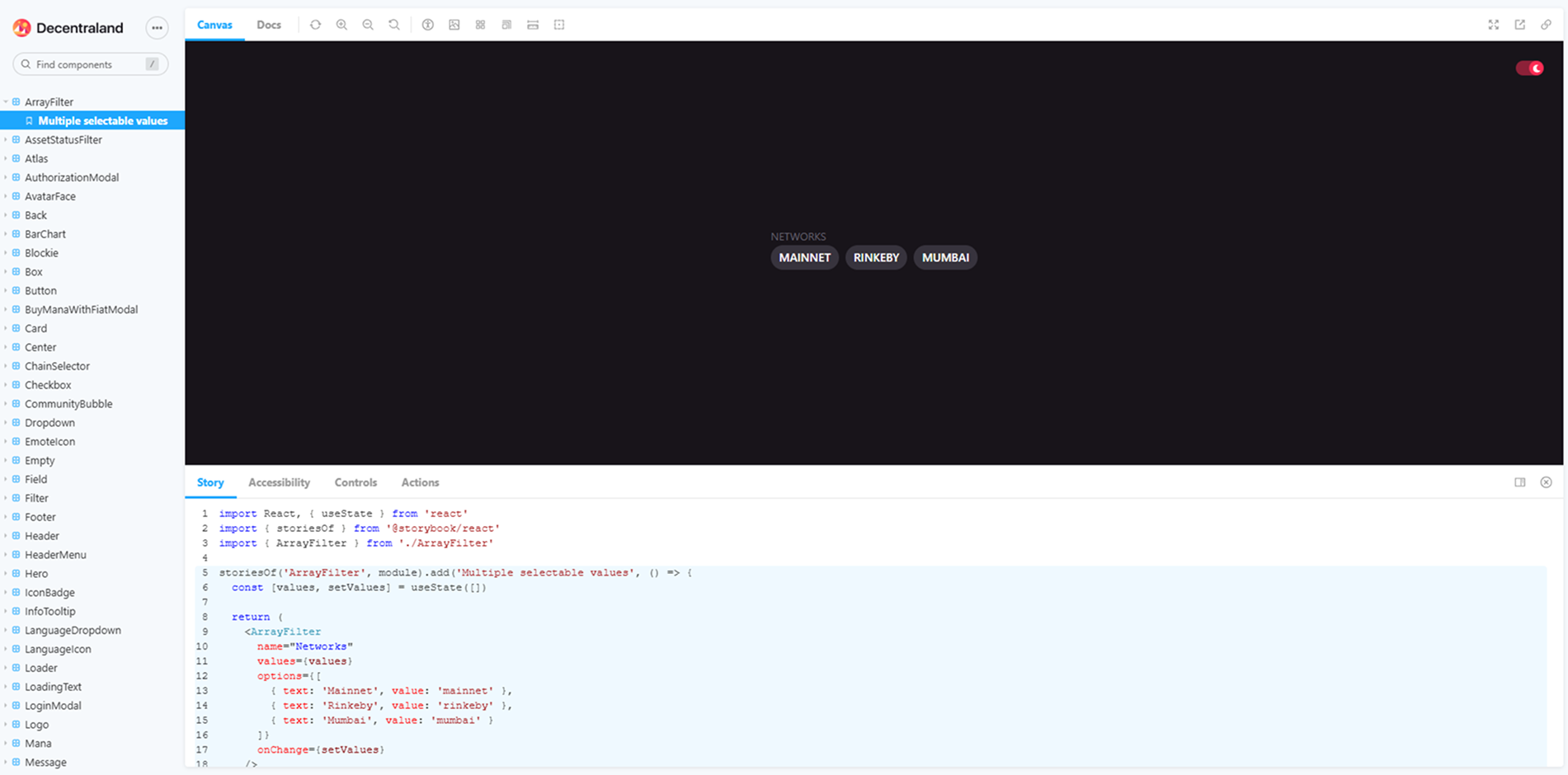The image size is (1568, 775).
Task: Reset the canvas zoom level
Action: click(394, 25)
